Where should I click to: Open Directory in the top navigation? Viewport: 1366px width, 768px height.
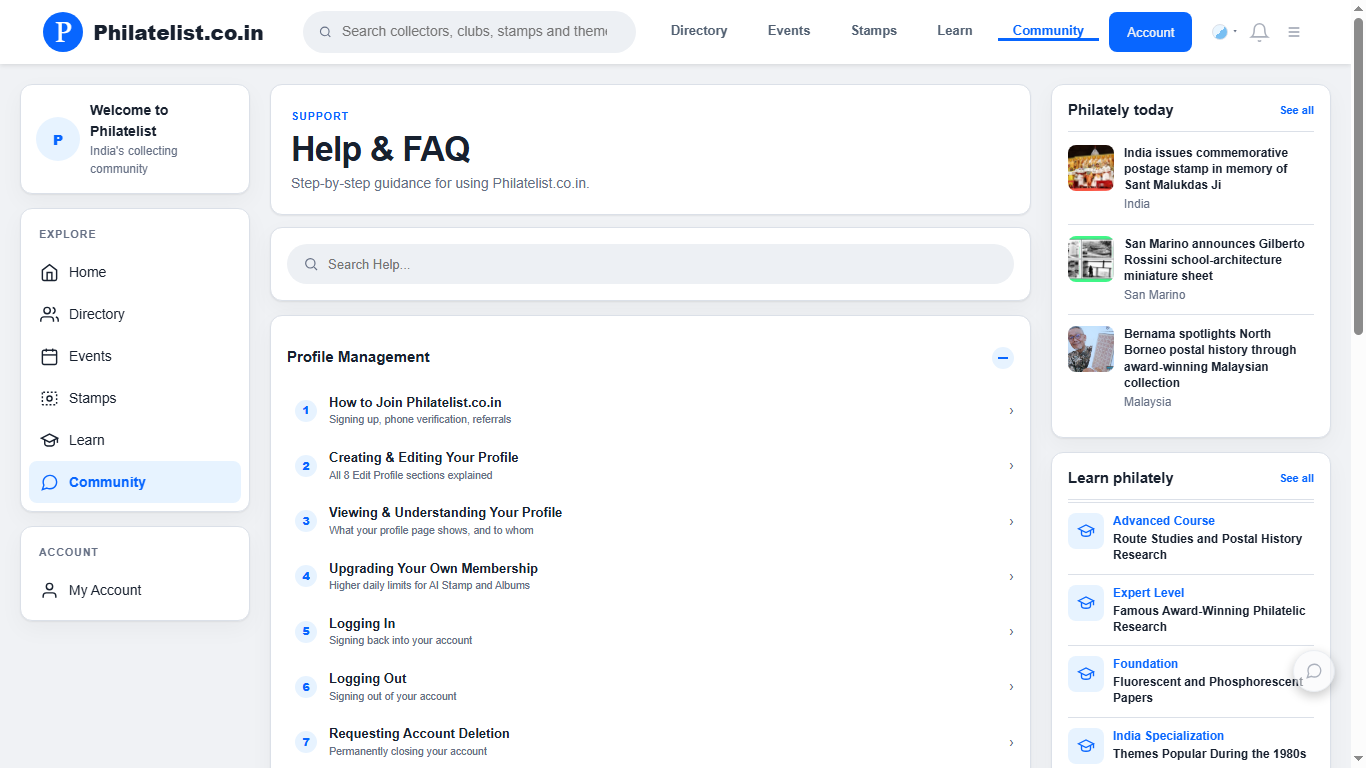pyautogui.click(x=699, y=31)
